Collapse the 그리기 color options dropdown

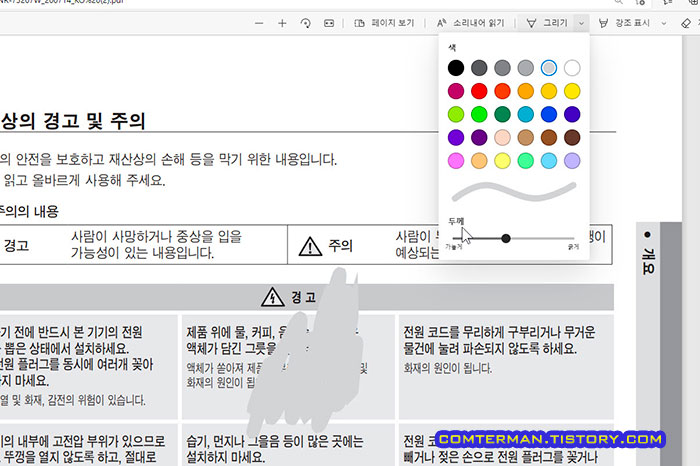581,23
